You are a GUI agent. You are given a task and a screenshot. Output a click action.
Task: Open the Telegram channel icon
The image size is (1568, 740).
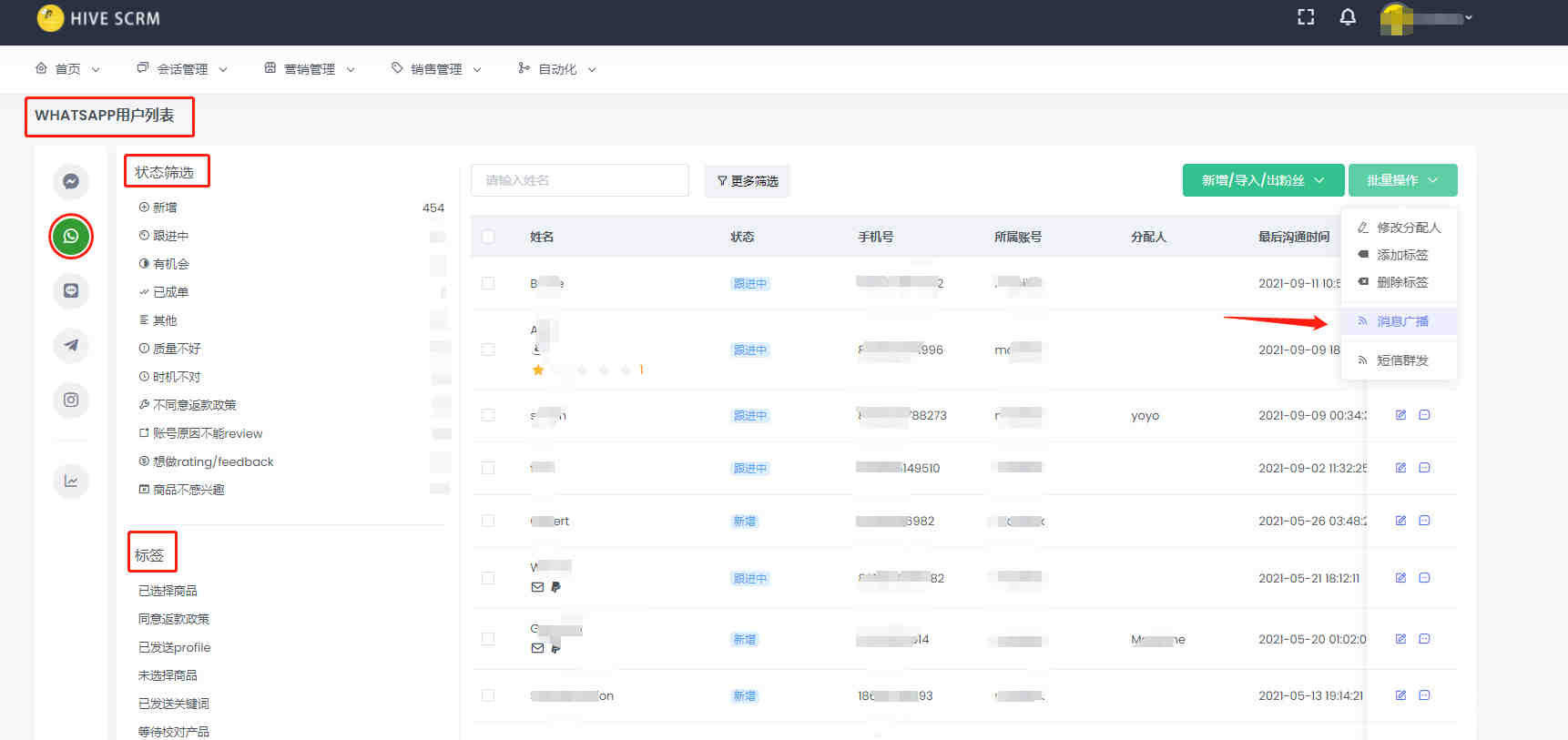[71, 345]
